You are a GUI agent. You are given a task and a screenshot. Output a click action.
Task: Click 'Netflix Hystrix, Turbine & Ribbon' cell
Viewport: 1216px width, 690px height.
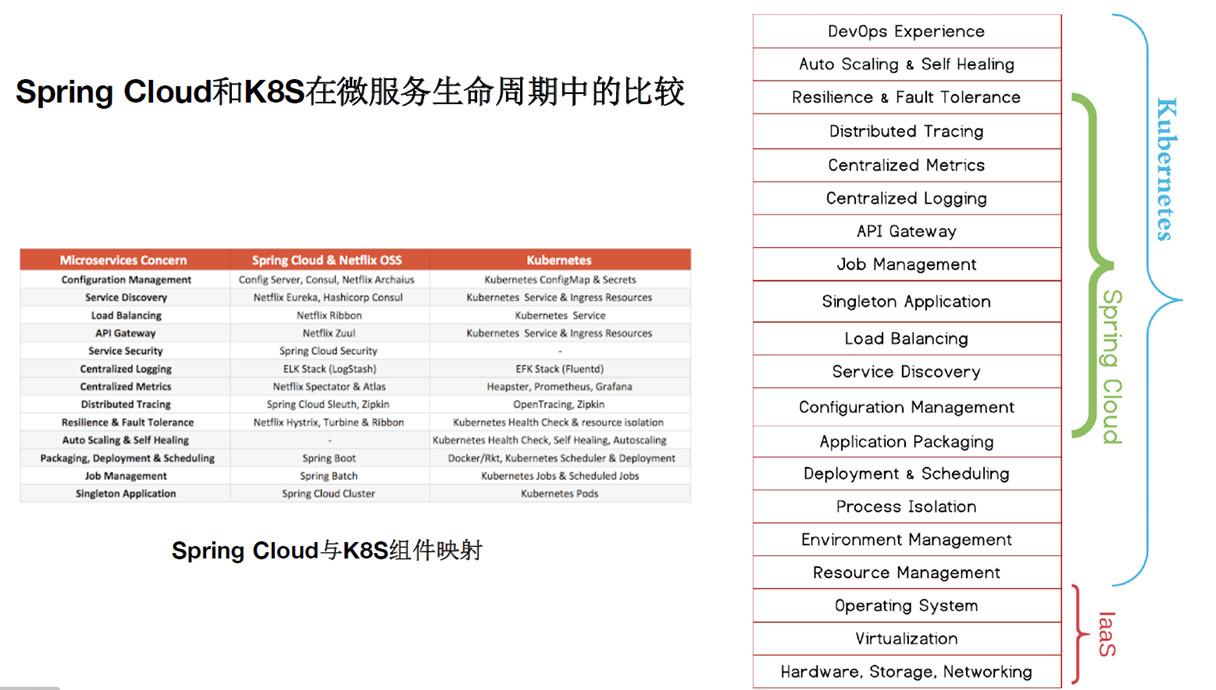(328, 423)
